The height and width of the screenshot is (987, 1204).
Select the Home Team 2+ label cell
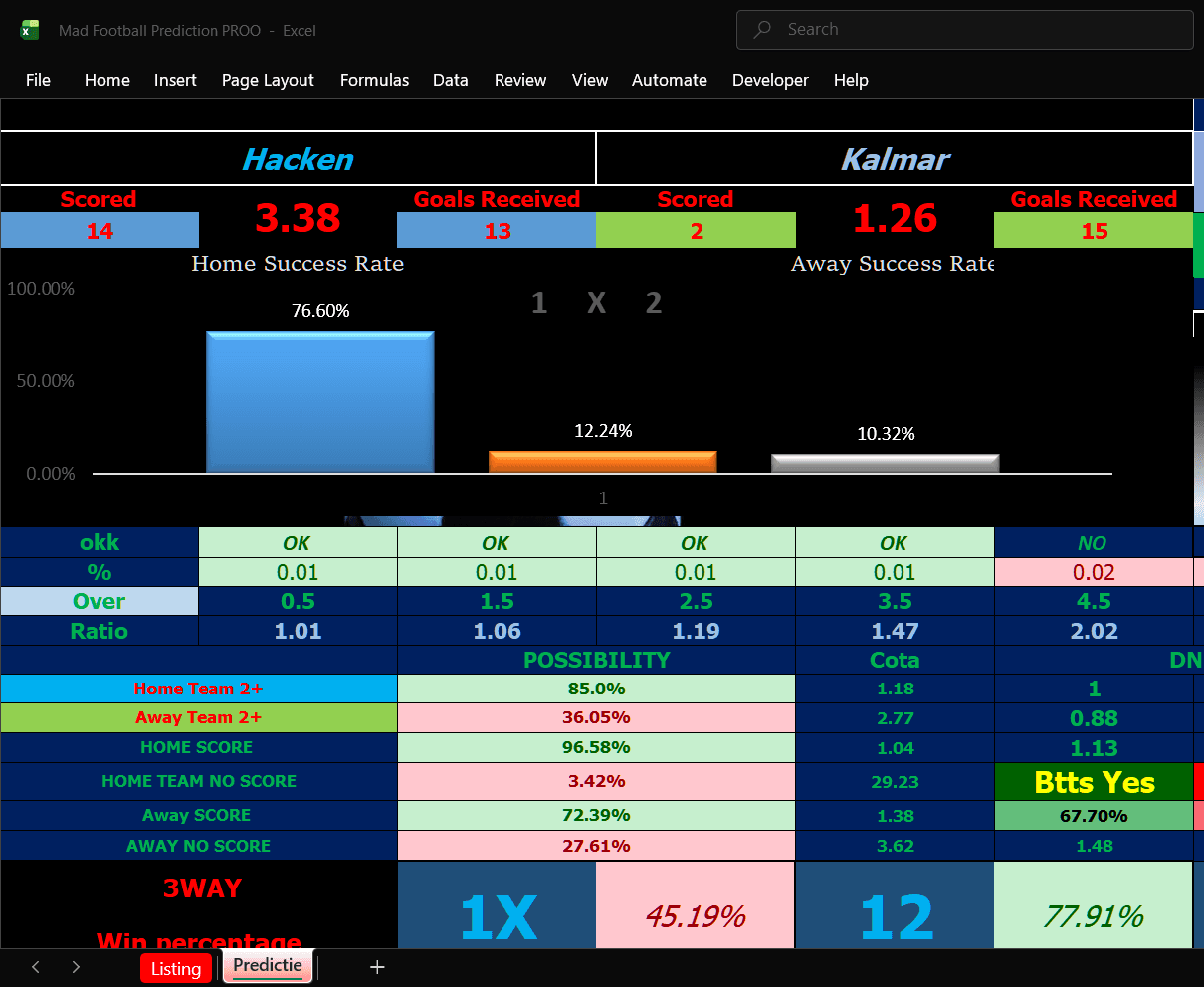199,689
